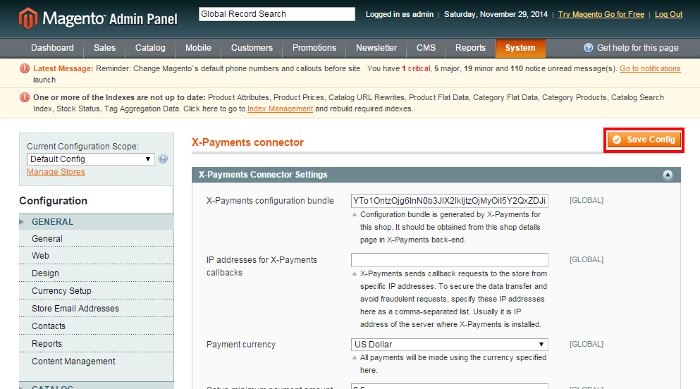Open the Web configuration section
The height and width of the screenshot is (389, 700).
(x=96, y=256)
